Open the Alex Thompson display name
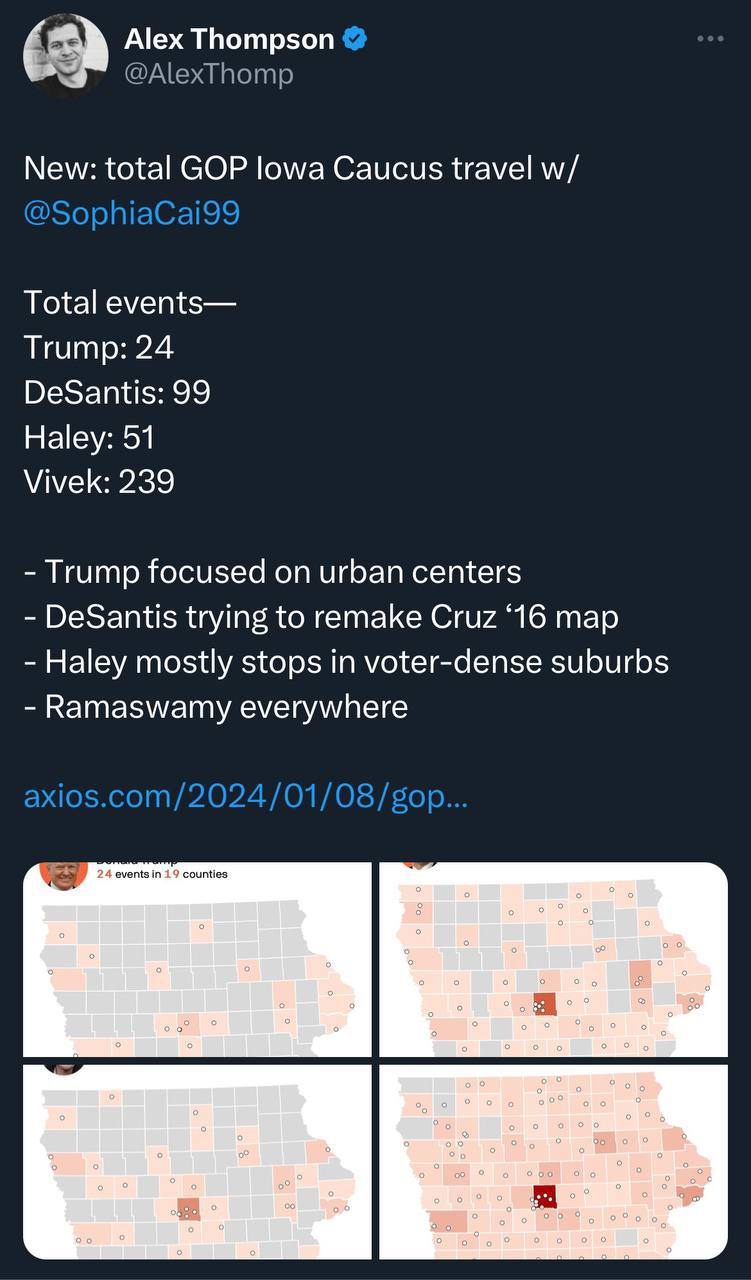 (x=229, y=39)
